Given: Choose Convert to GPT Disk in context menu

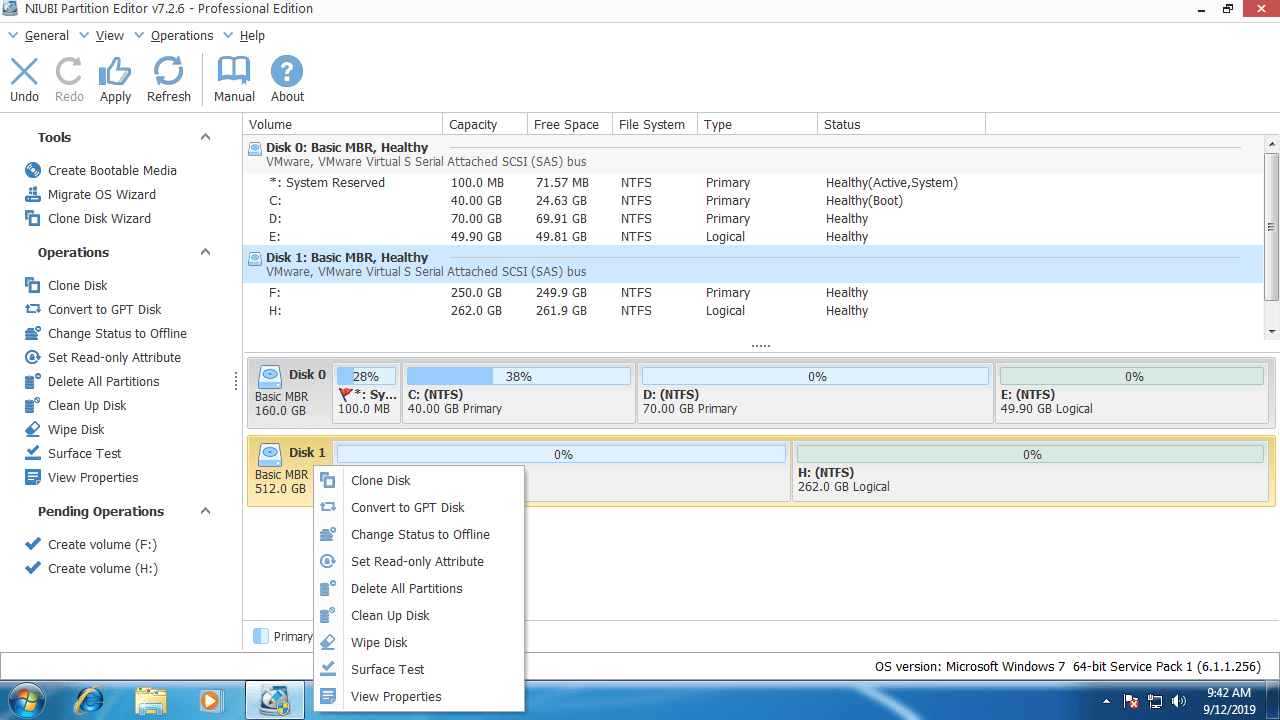Looking at the screenshot, I should coord(407,507).
